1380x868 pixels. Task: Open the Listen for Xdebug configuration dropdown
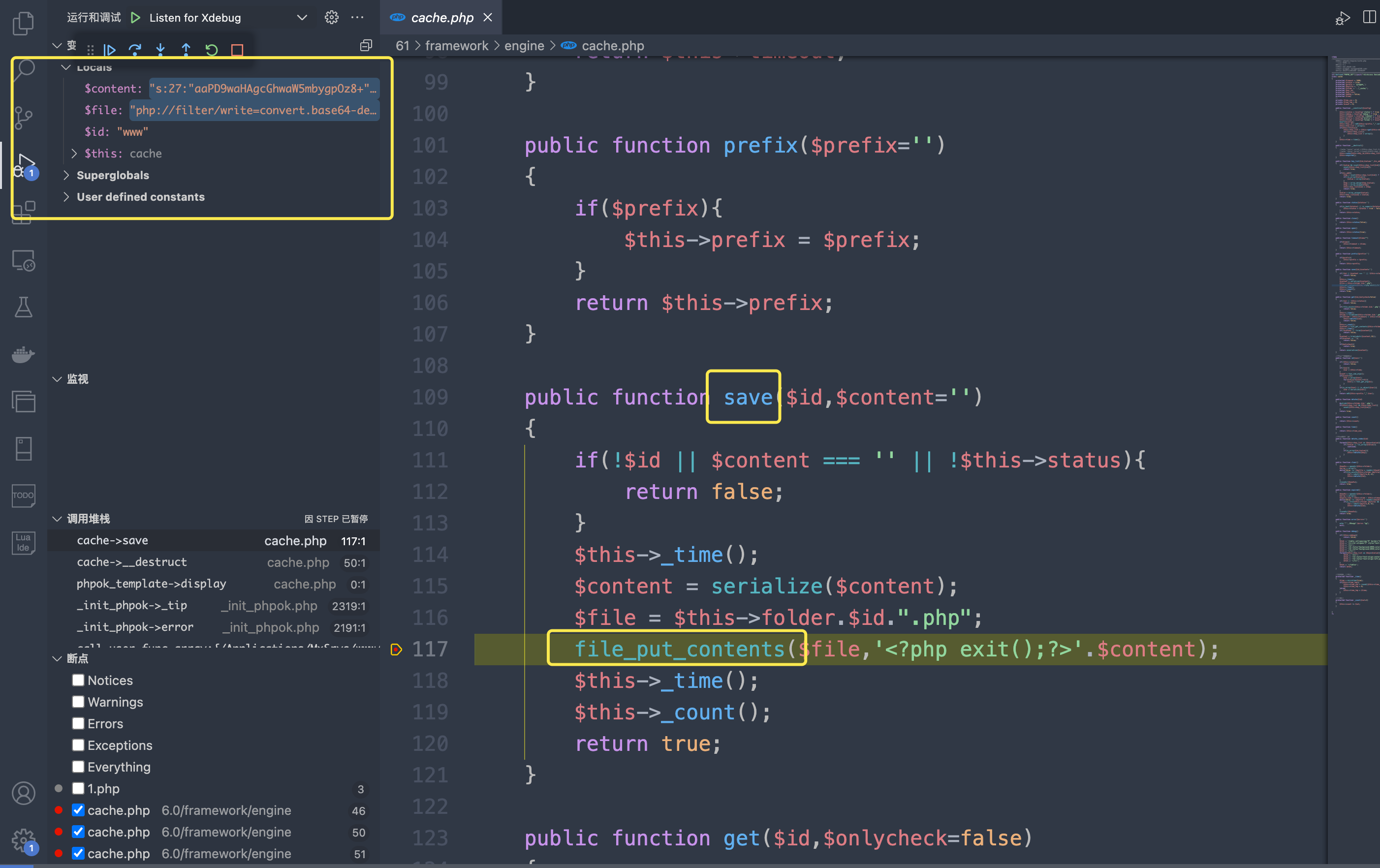point(302,17)
